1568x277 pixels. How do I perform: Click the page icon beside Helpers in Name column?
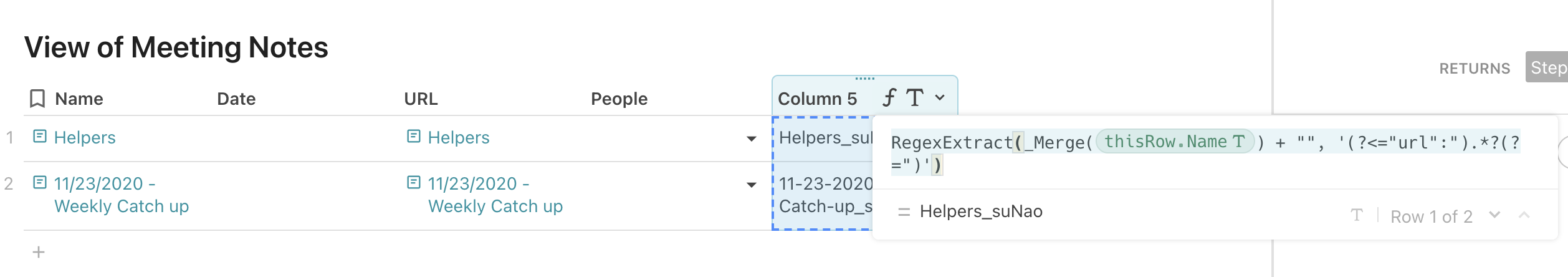pyautogui.click(x=40, y=137)
